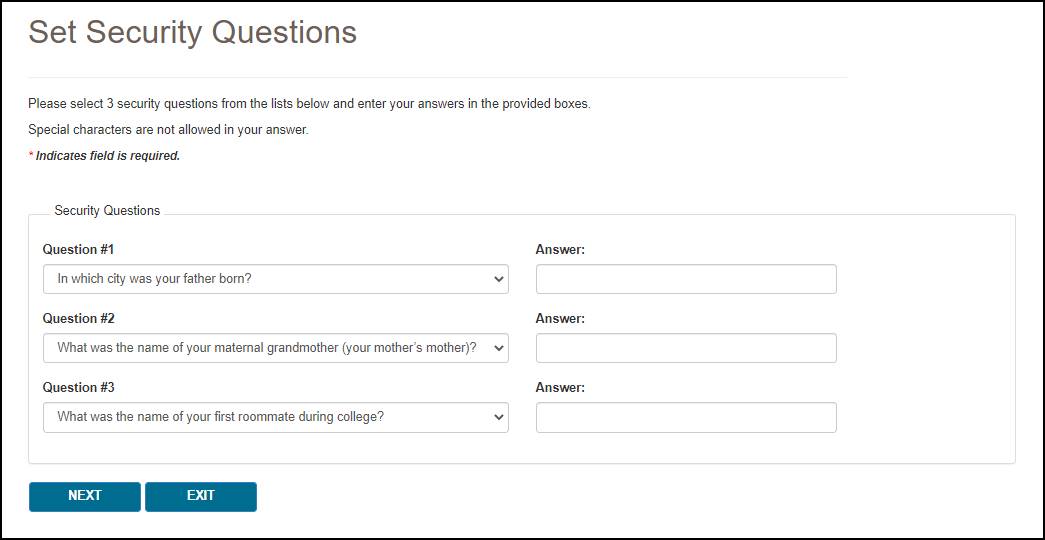Click the "Set Security Questions" page heading

point(192,32)
